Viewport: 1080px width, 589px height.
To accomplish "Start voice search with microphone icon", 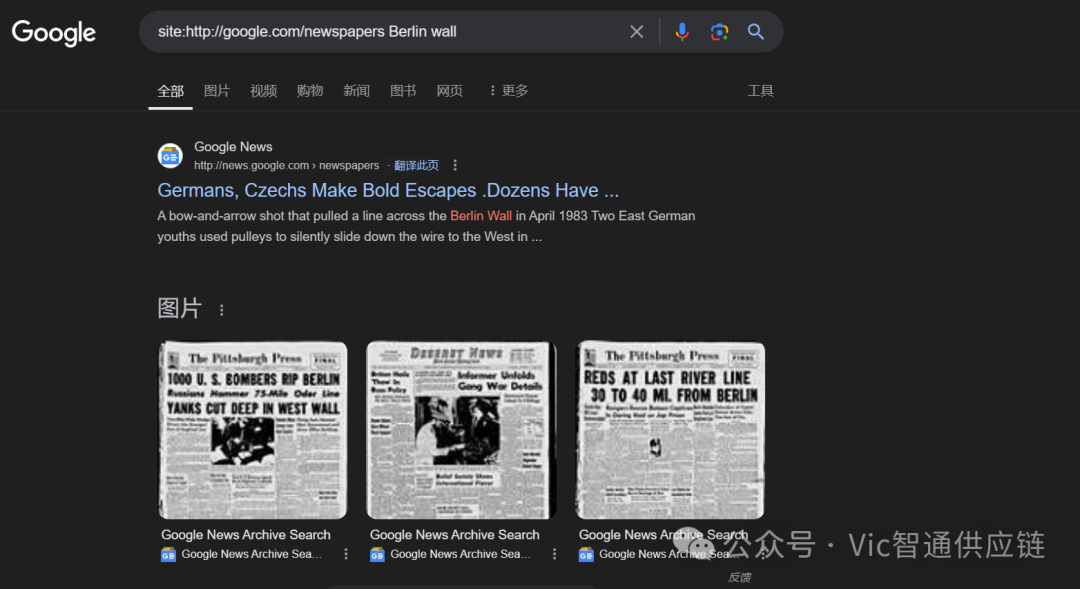I will tap(682, 32).
